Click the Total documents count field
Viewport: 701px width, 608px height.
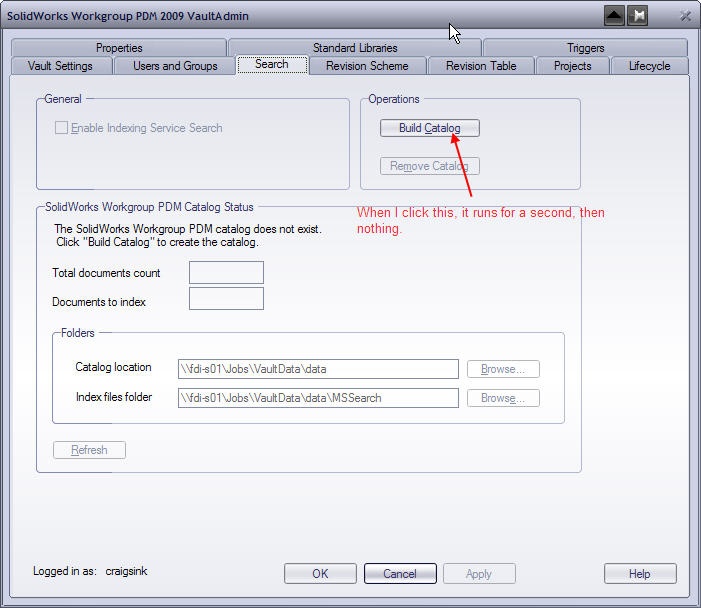click(226, 273)
